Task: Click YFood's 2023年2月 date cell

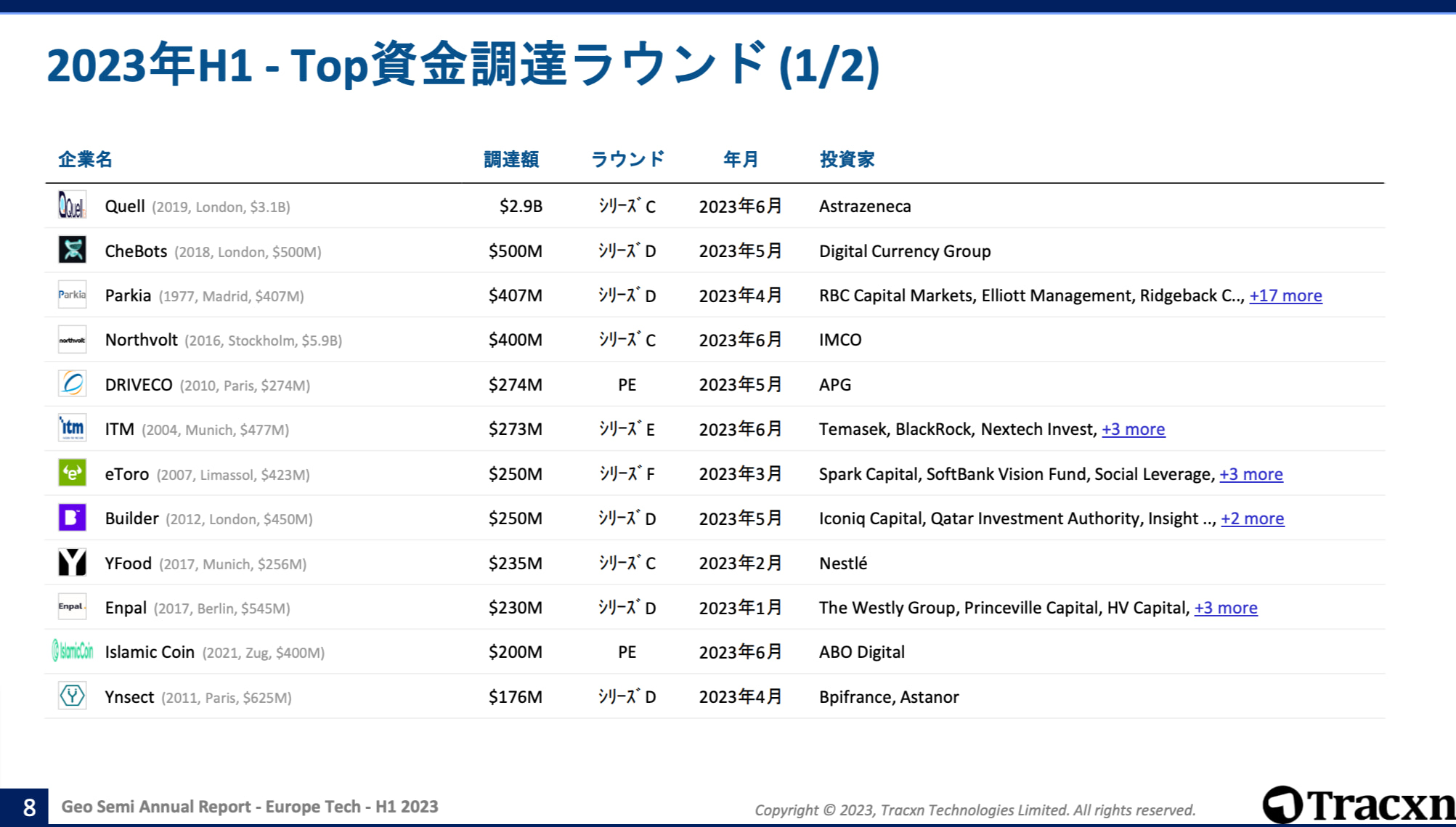Action: [x=740, y=563]
